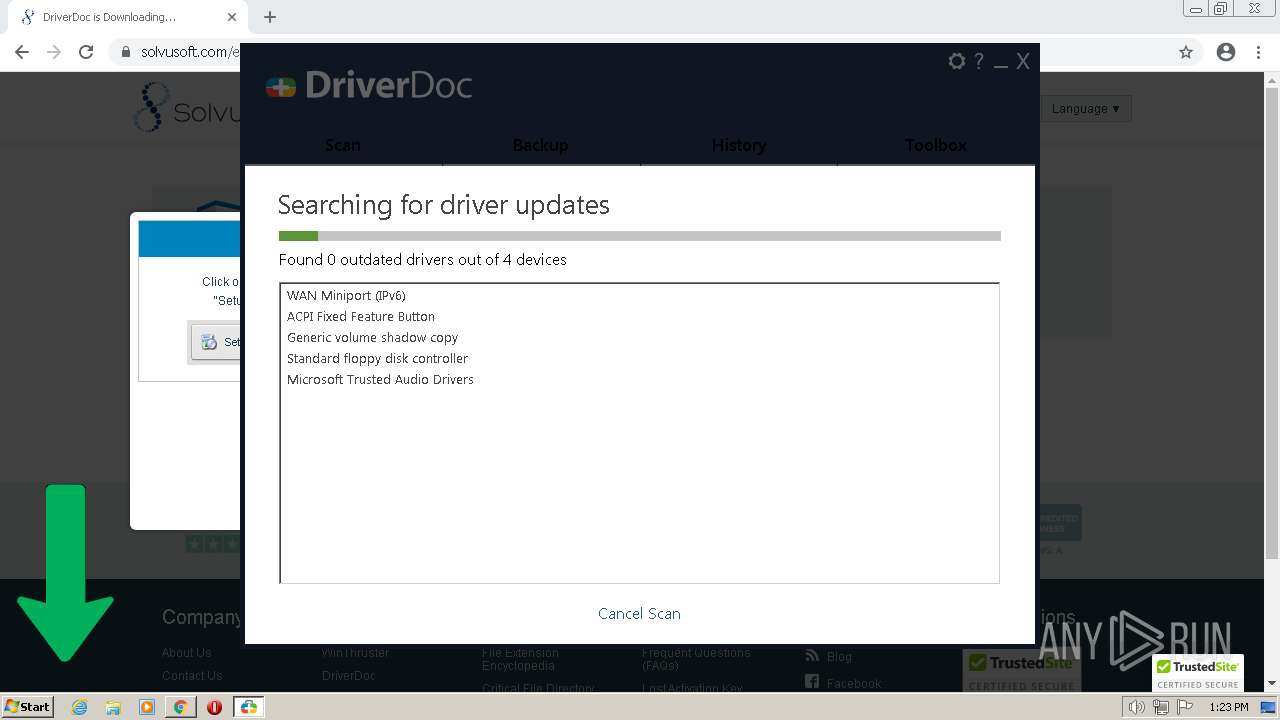Open Action Center flag icon
The height and width of the screenshot is (720, 1280).
click(x=1185, y=707)
